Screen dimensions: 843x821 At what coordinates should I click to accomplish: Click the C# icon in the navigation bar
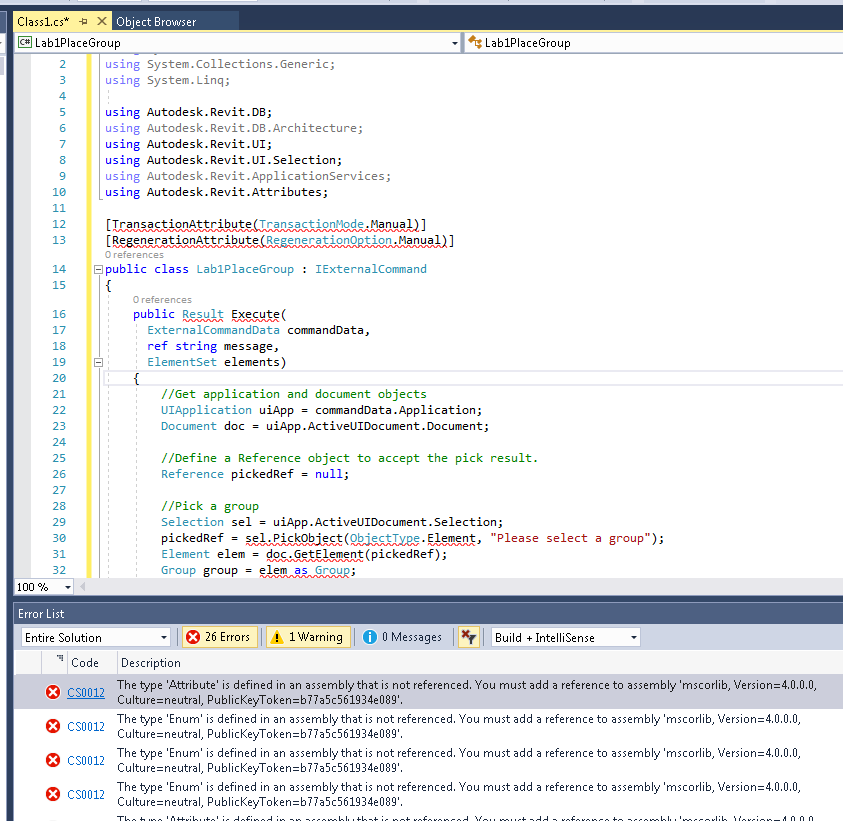pyautogui.click(x=25, y=42)
